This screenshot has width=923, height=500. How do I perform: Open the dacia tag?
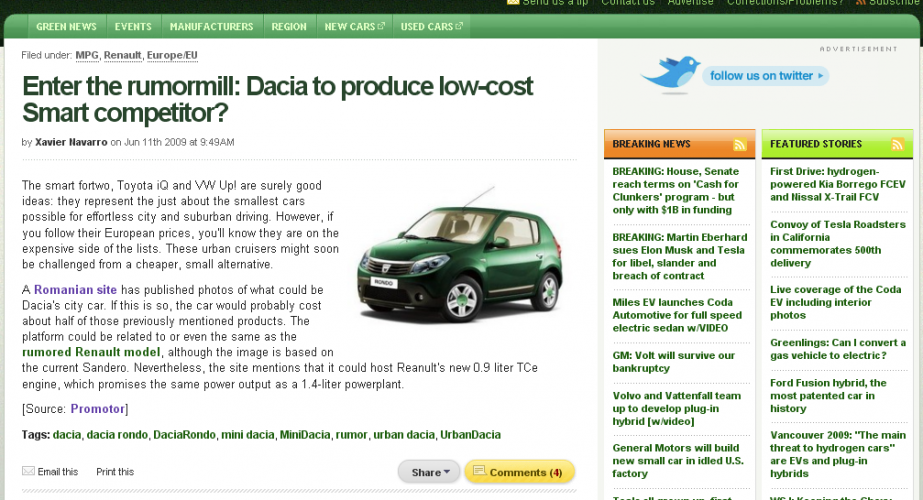coord(67,435)
